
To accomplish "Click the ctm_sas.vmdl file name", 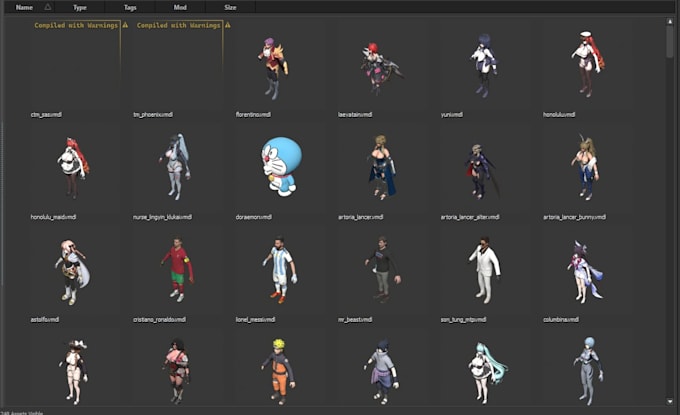I will coord(46,114).
